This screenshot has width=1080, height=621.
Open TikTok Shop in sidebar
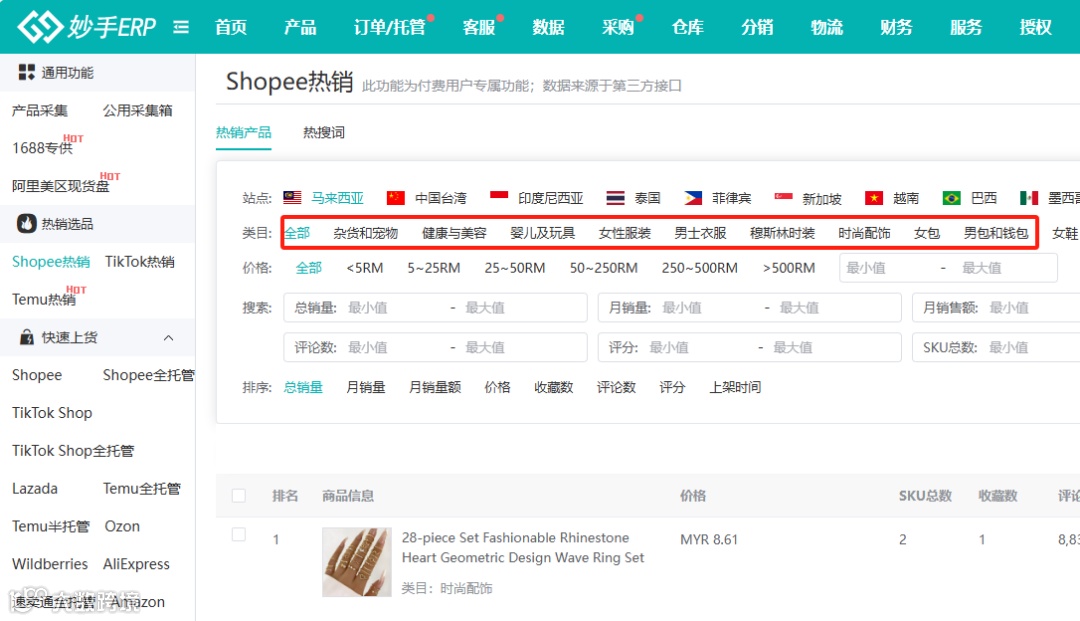coord(52,413)
